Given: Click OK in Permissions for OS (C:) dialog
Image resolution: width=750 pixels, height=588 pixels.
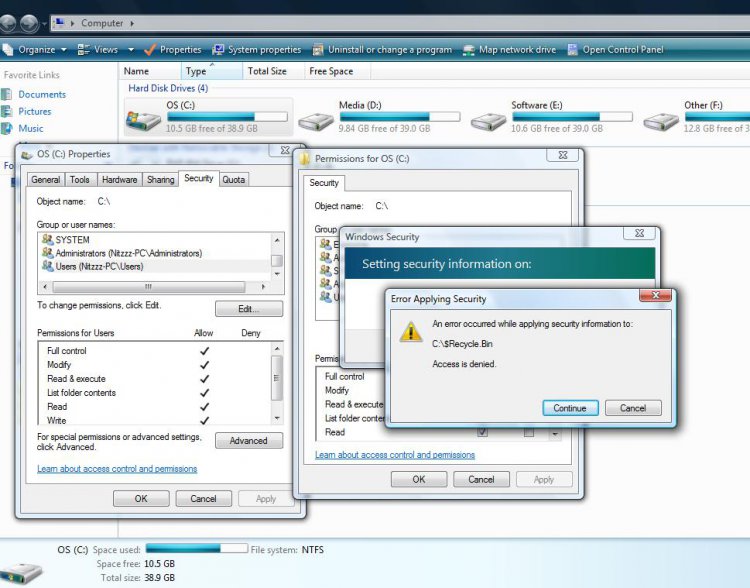Looking at the screenshot, I should click(x=419, y=479).
